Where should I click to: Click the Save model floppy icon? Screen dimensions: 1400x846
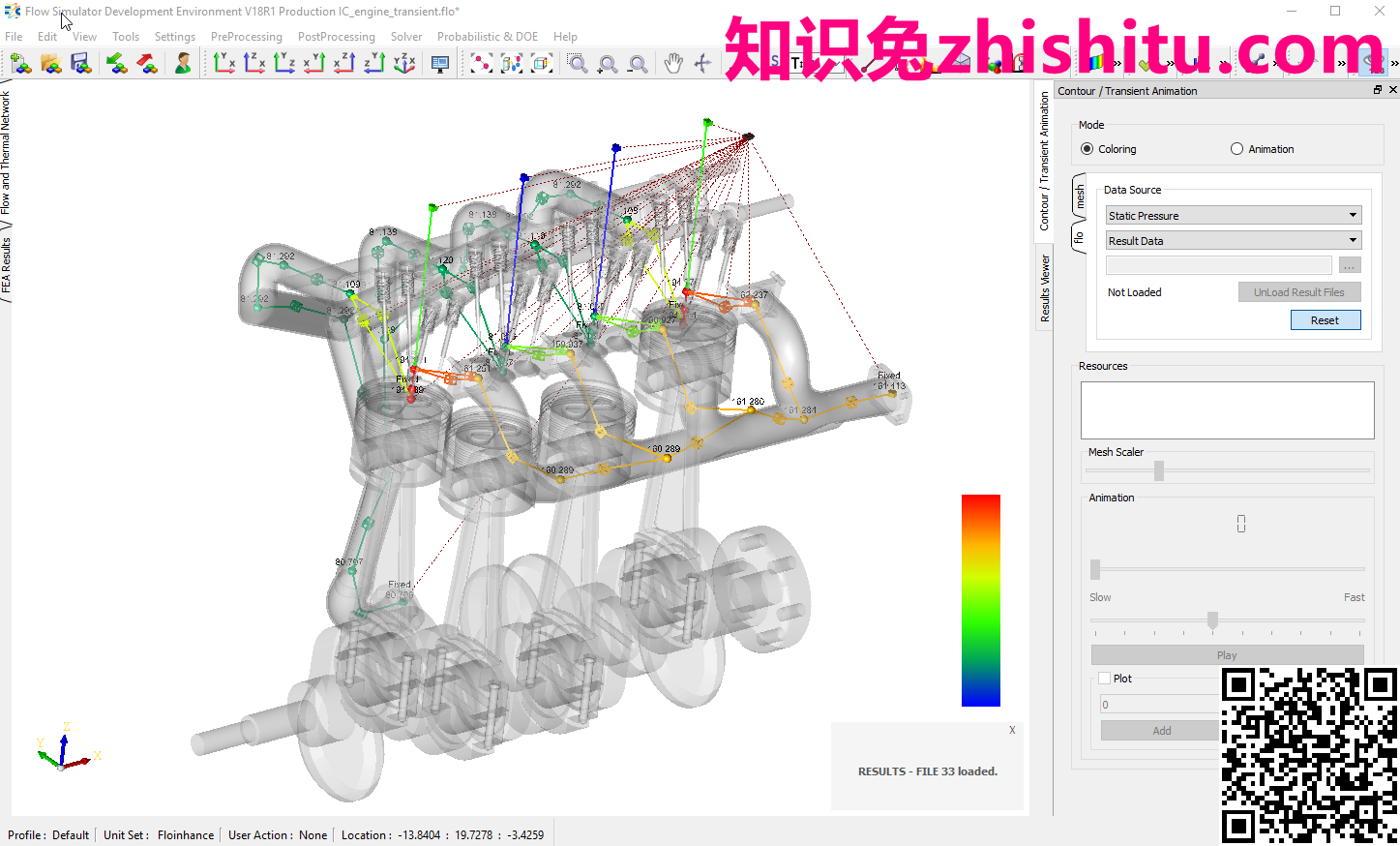pyautogui.click(x=81, y=64)
